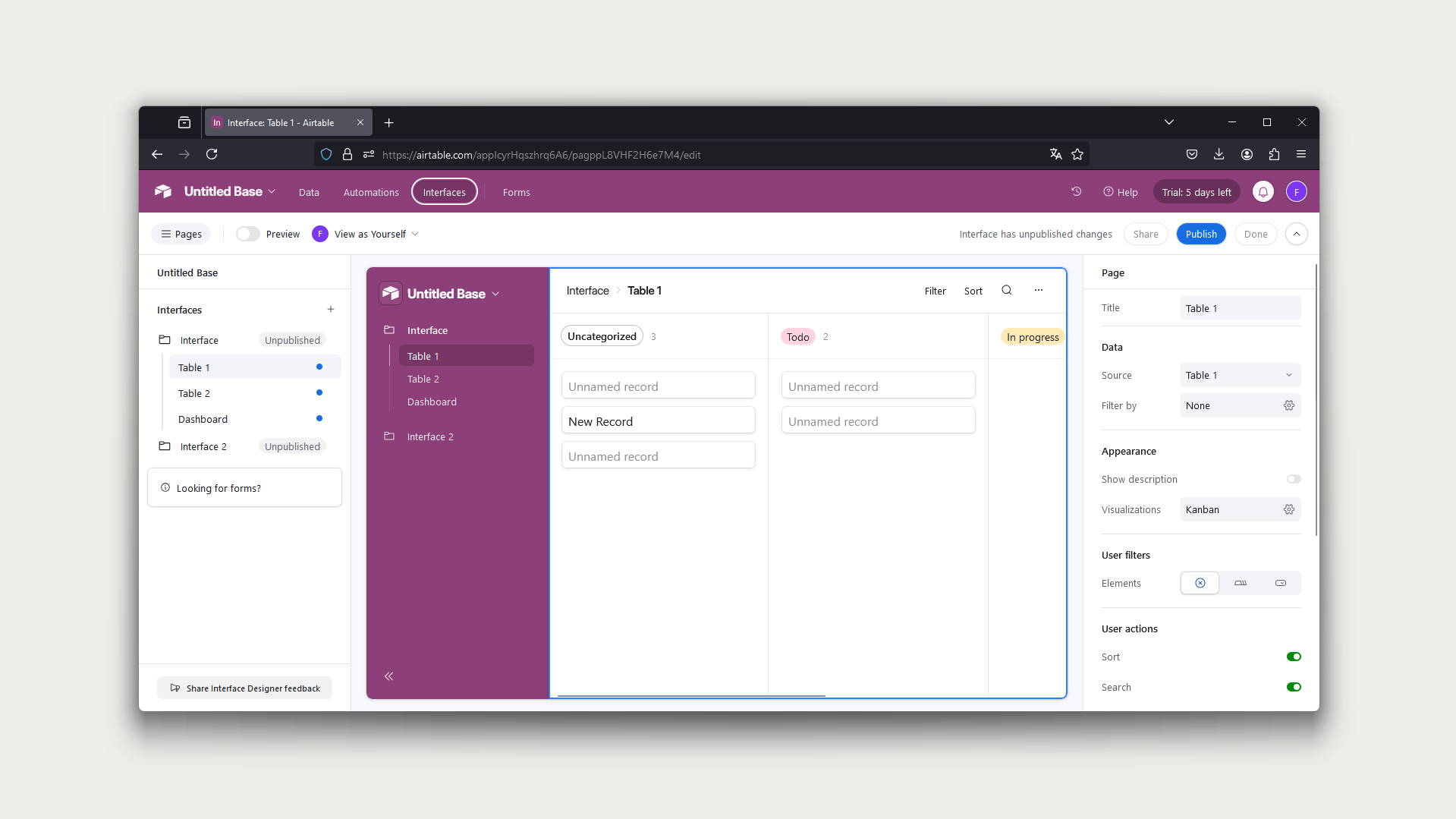The width and height of the screenshot is (1456, 819).
Task: Select the Todo column label
Action: click(x=797, y=336)
